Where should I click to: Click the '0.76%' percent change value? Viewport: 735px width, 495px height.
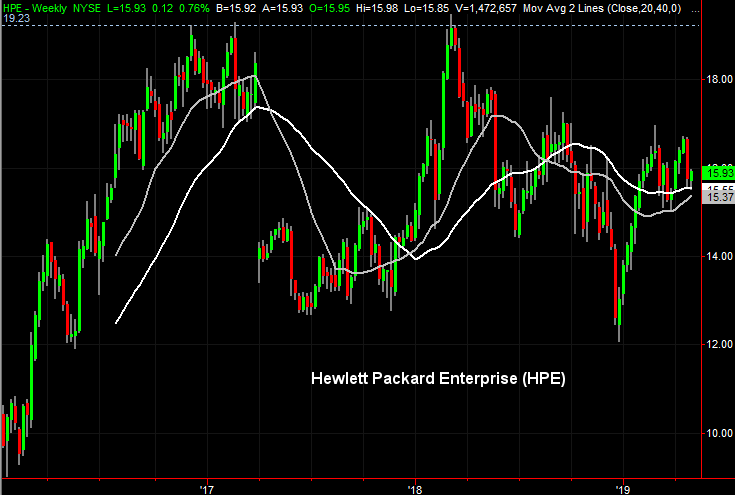click(x=194, y=8)
